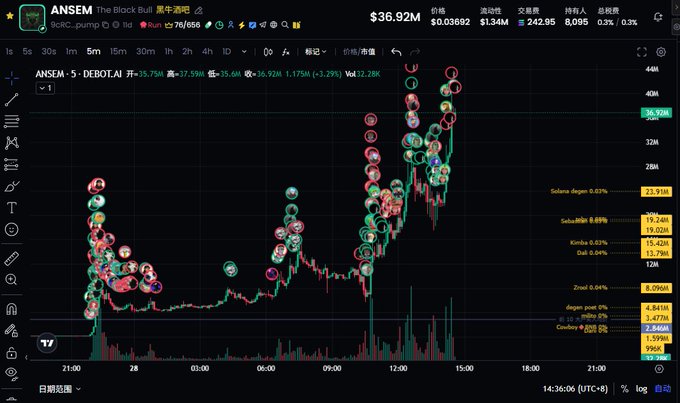Copy the 9cRC...pump contract address
Viewport: 680px width, 403px height.
[105, 25]
